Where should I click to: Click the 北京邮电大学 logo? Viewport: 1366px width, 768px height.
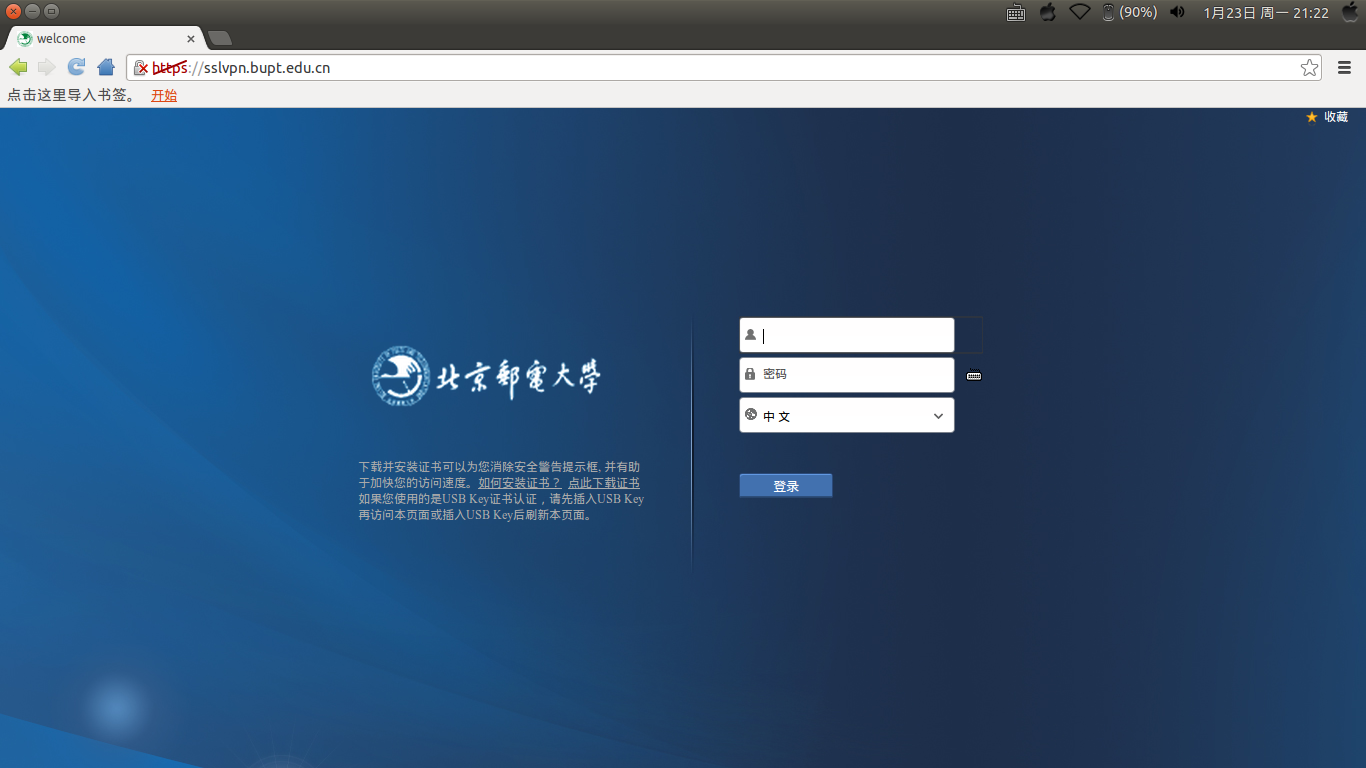(x=487, y=376)
